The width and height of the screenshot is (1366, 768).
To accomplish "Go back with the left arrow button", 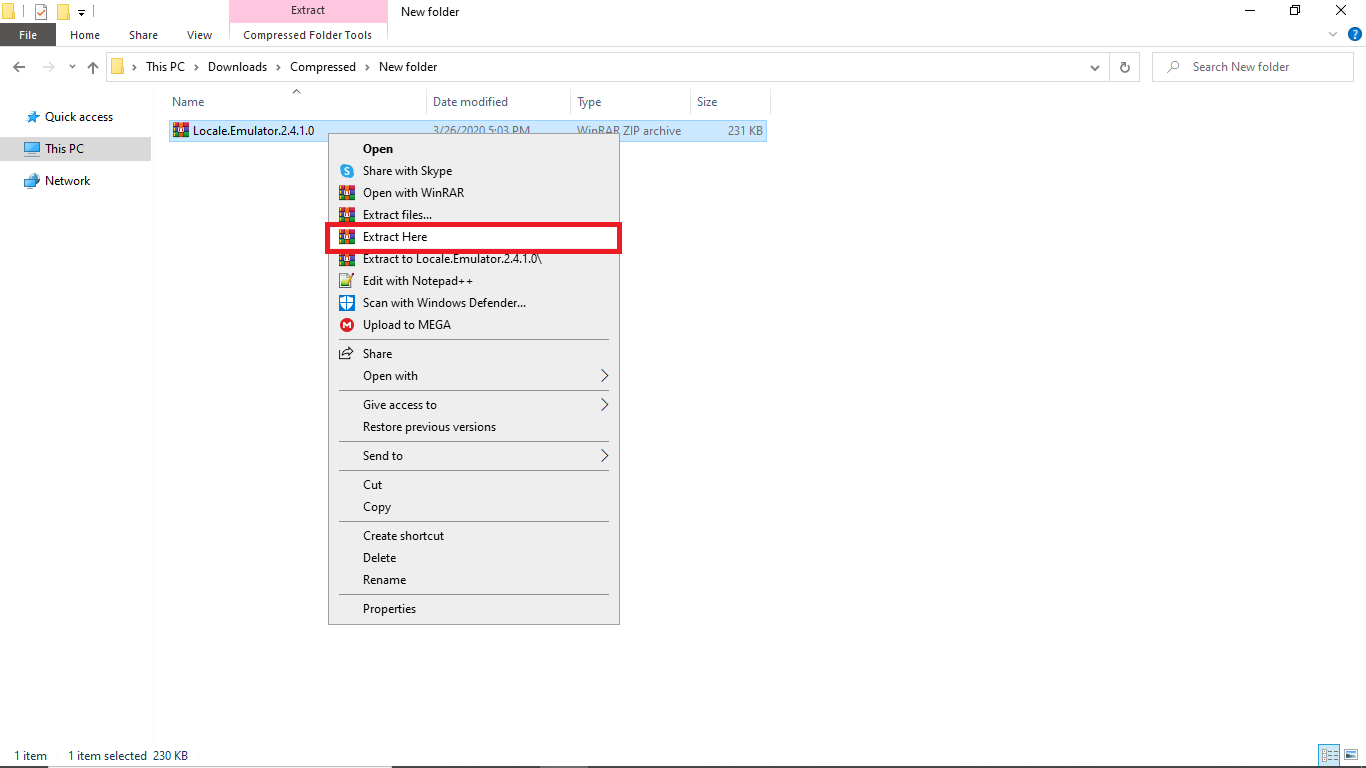I will coord(19,67).
